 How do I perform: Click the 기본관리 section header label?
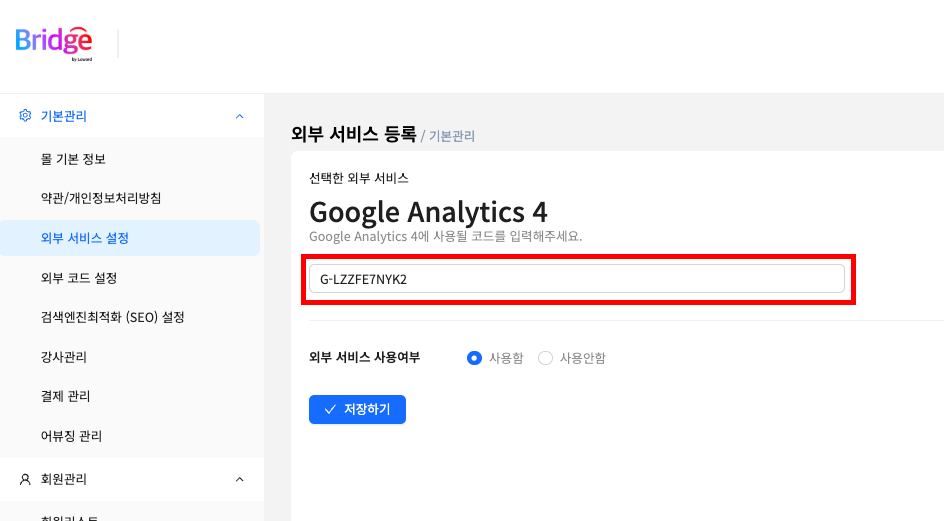pos(63,116)
